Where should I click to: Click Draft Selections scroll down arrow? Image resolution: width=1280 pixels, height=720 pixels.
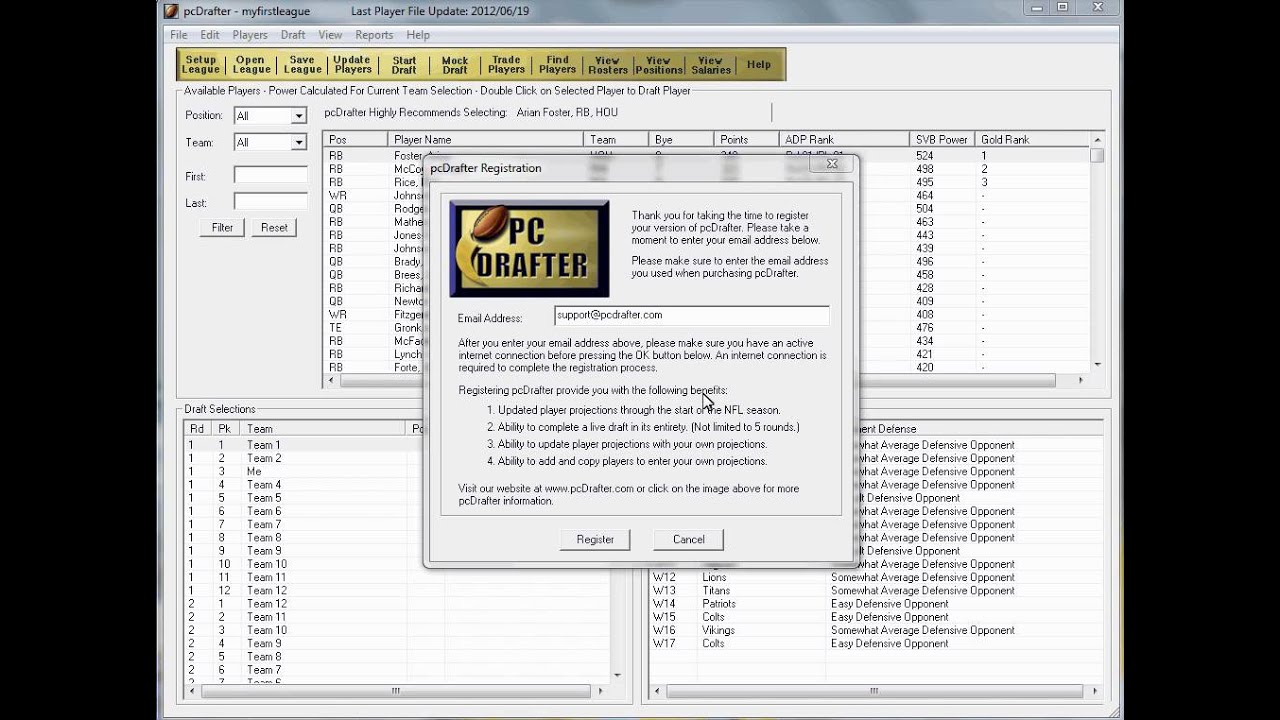click(x=617, y=675)
